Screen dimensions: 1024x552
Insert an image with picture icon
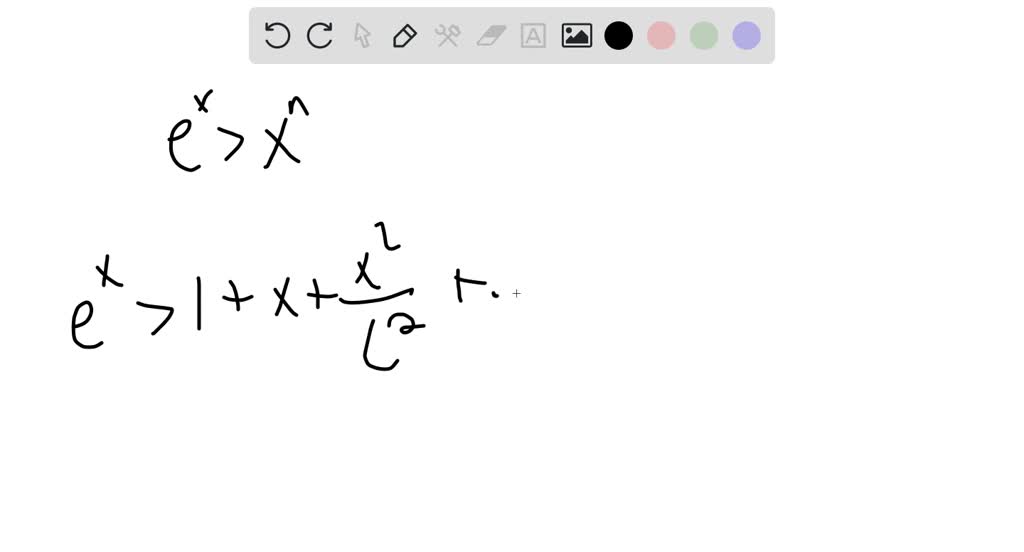(x=577, y=35)
